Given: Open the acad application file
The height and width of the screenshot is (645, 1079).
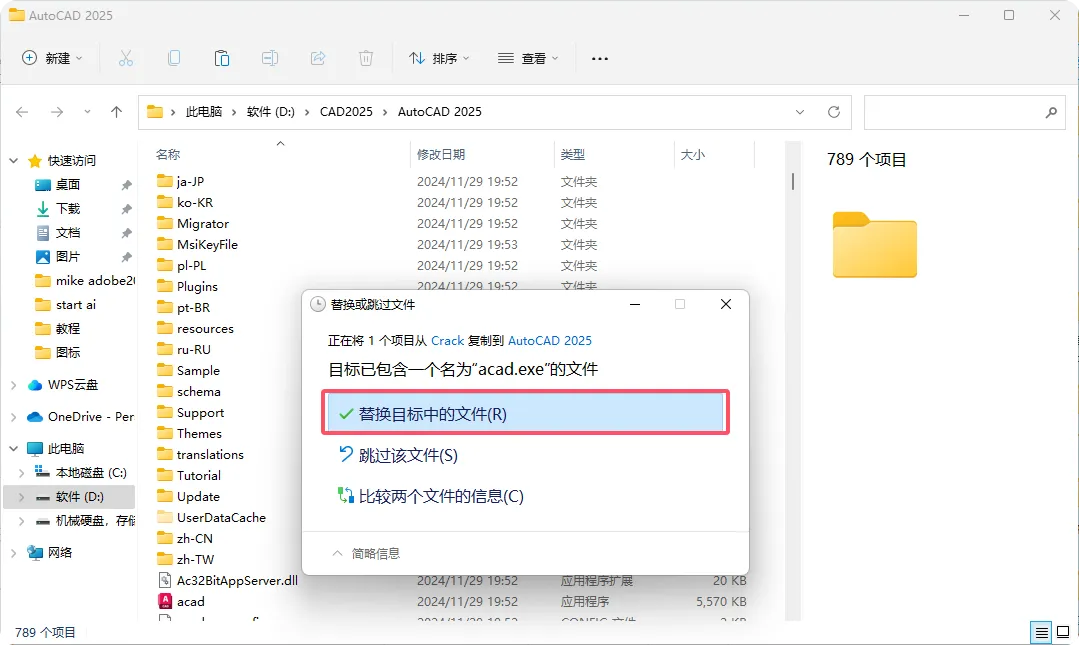Looking at the screenshot, I should pyautogui.click(x=191, y=602).
